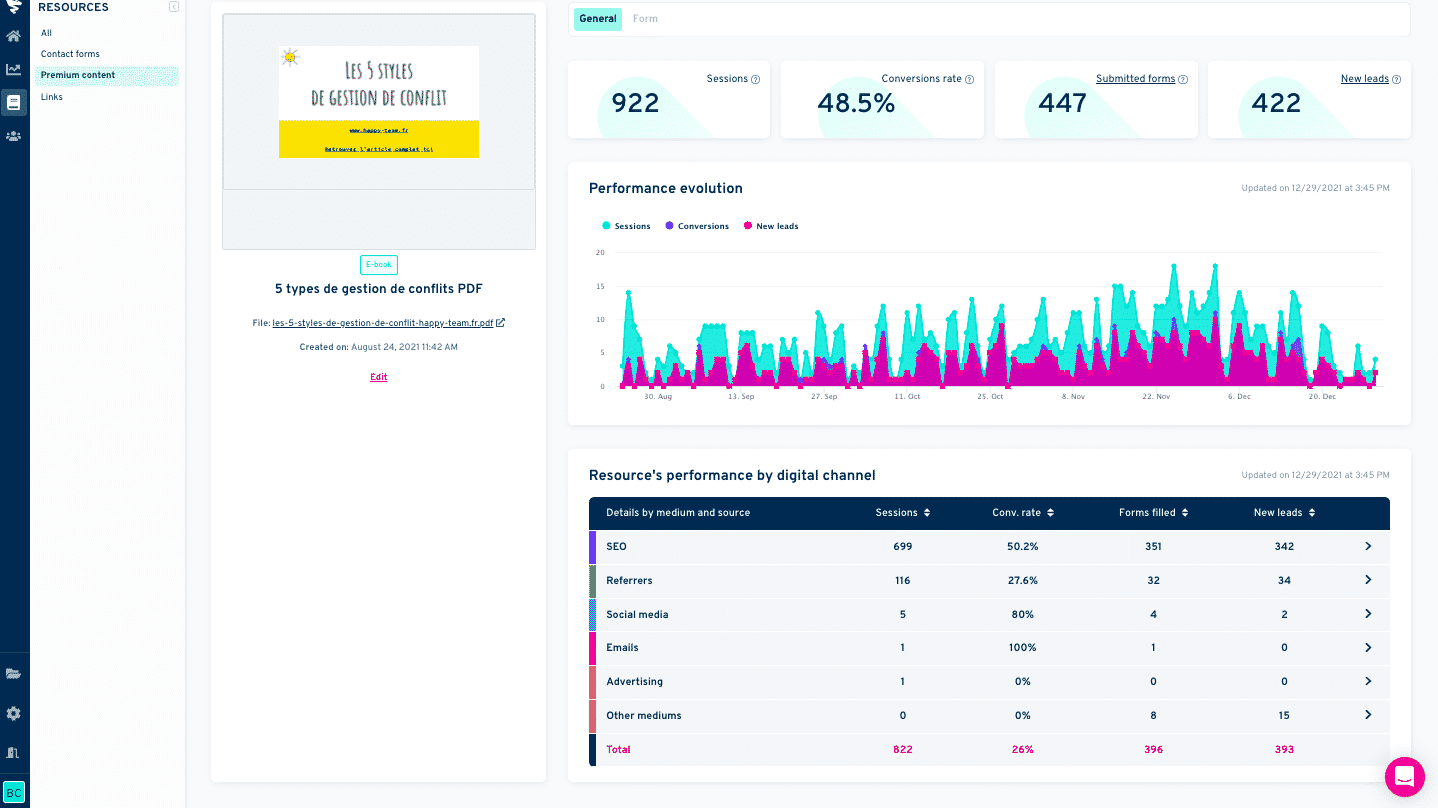The height and width of the screenshot is (808, 1438).
Task: Open the BC account avatar
Action: click(x=14, y=792)
